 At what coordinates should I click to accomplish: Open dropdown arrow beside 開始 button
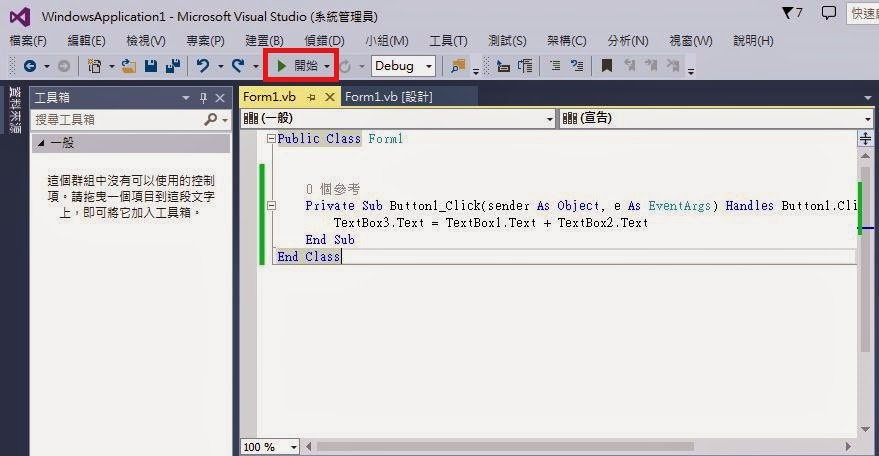click(x=327, y=67)
